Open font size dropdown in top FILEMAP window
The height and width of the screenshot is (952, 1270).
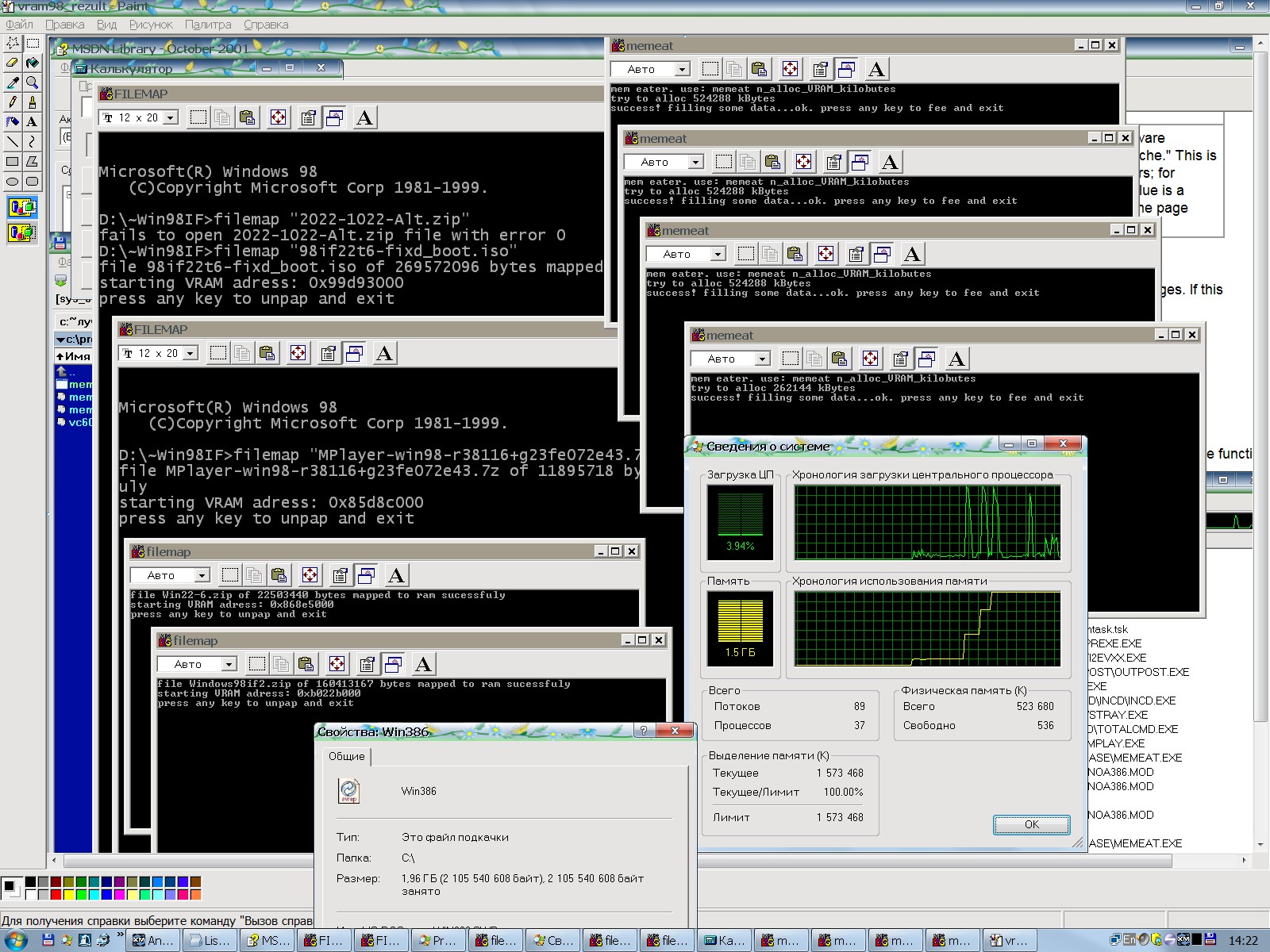(x=170, y=118)
